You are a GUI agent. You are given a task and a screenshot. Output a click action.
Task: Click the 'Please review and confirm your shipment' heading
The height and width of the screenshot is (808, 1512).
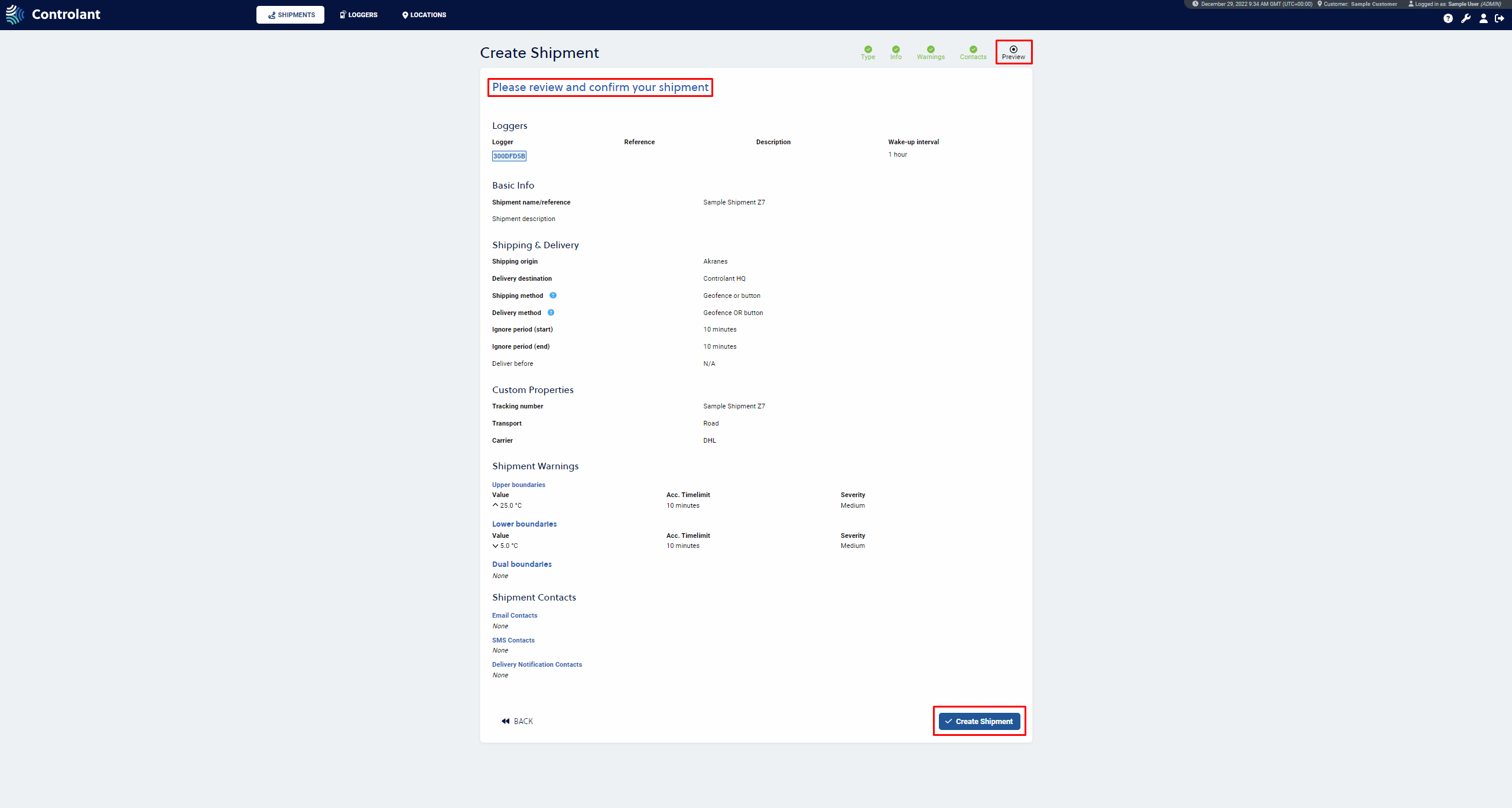tap(600, 87)
